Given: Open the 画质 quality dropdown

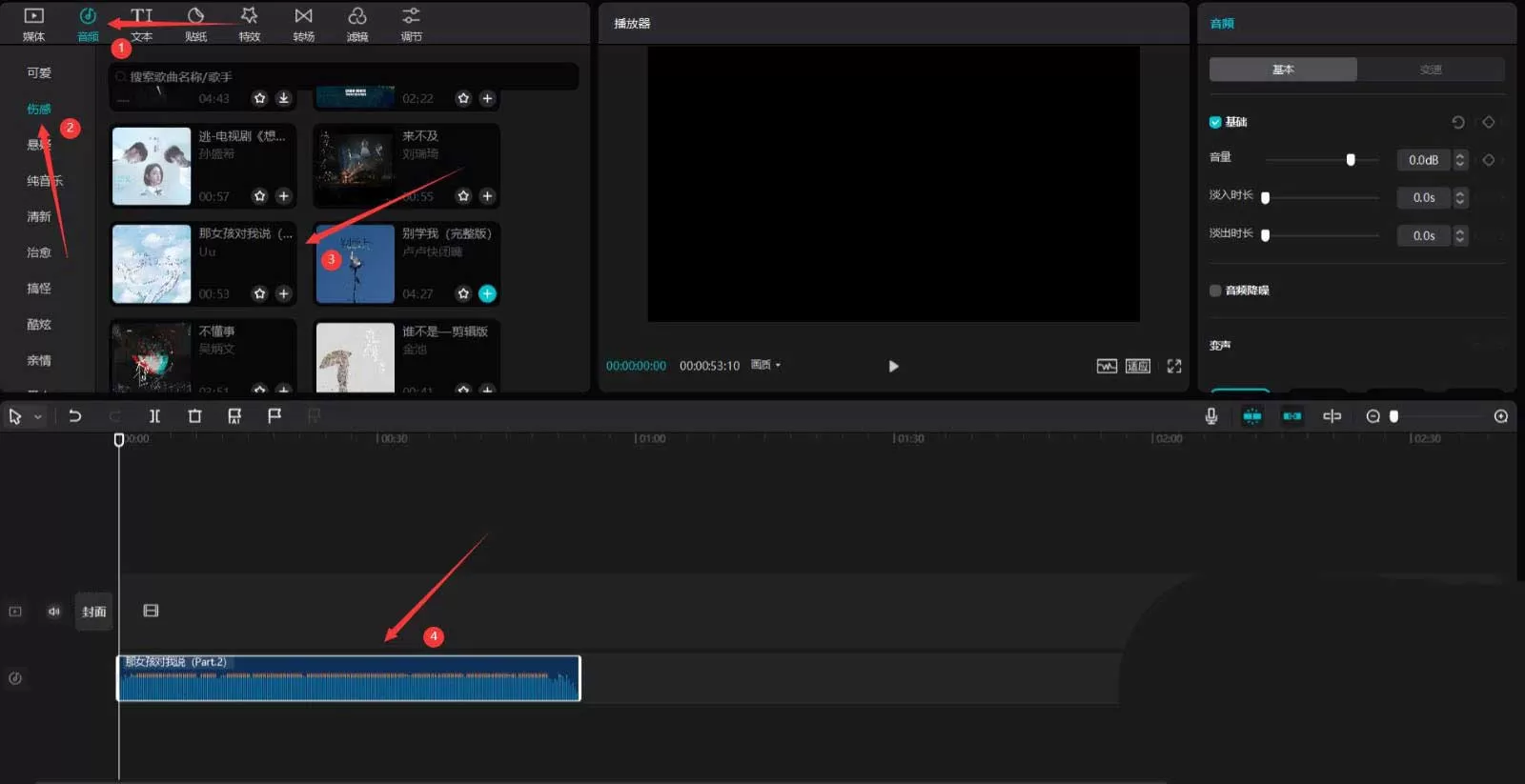Looking at the screenshot, I should coord(765,365).
